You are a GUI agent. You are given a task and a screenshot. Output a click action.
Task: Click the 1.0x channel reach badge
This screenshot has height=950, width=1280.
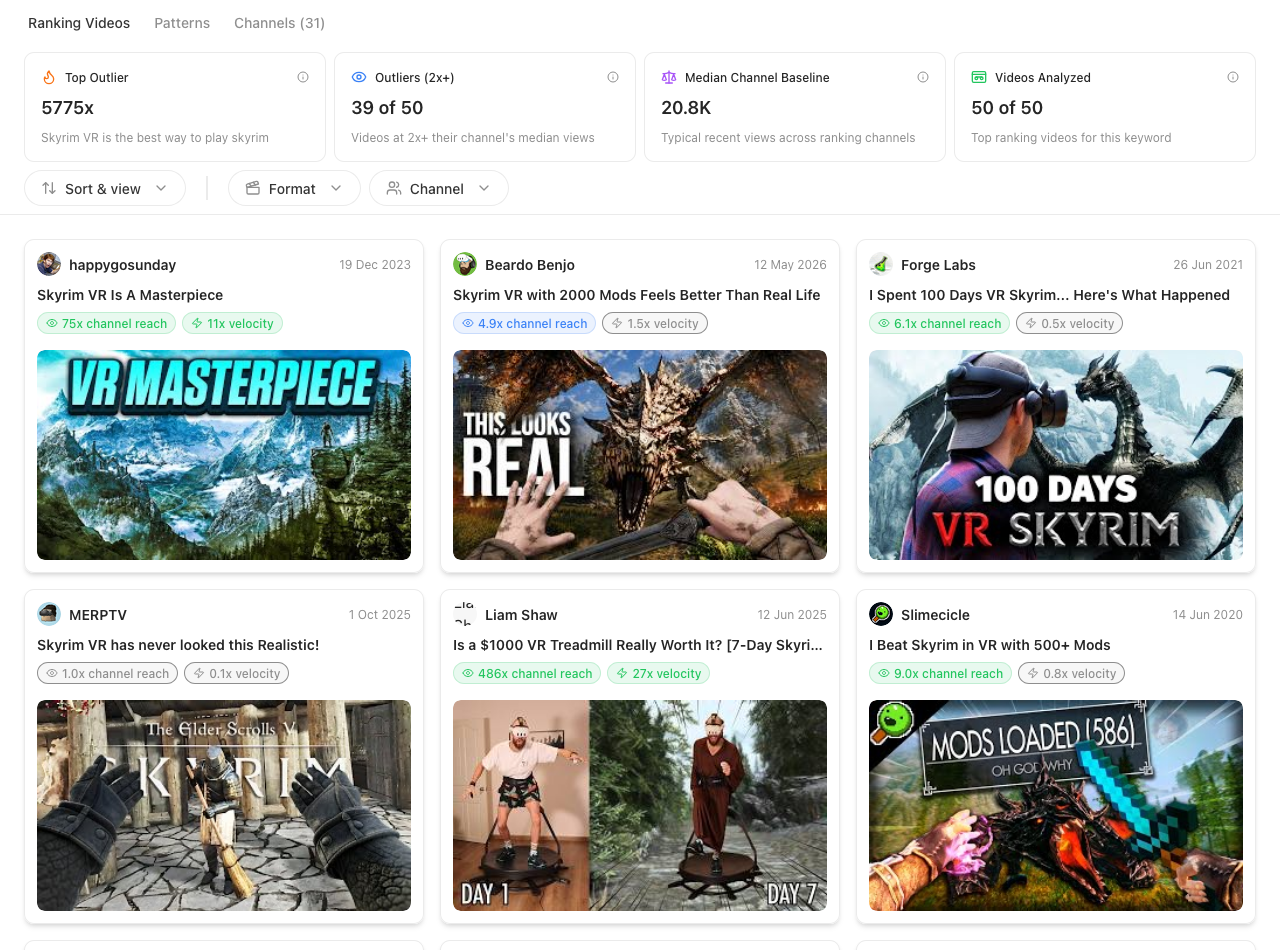[107, 673]
